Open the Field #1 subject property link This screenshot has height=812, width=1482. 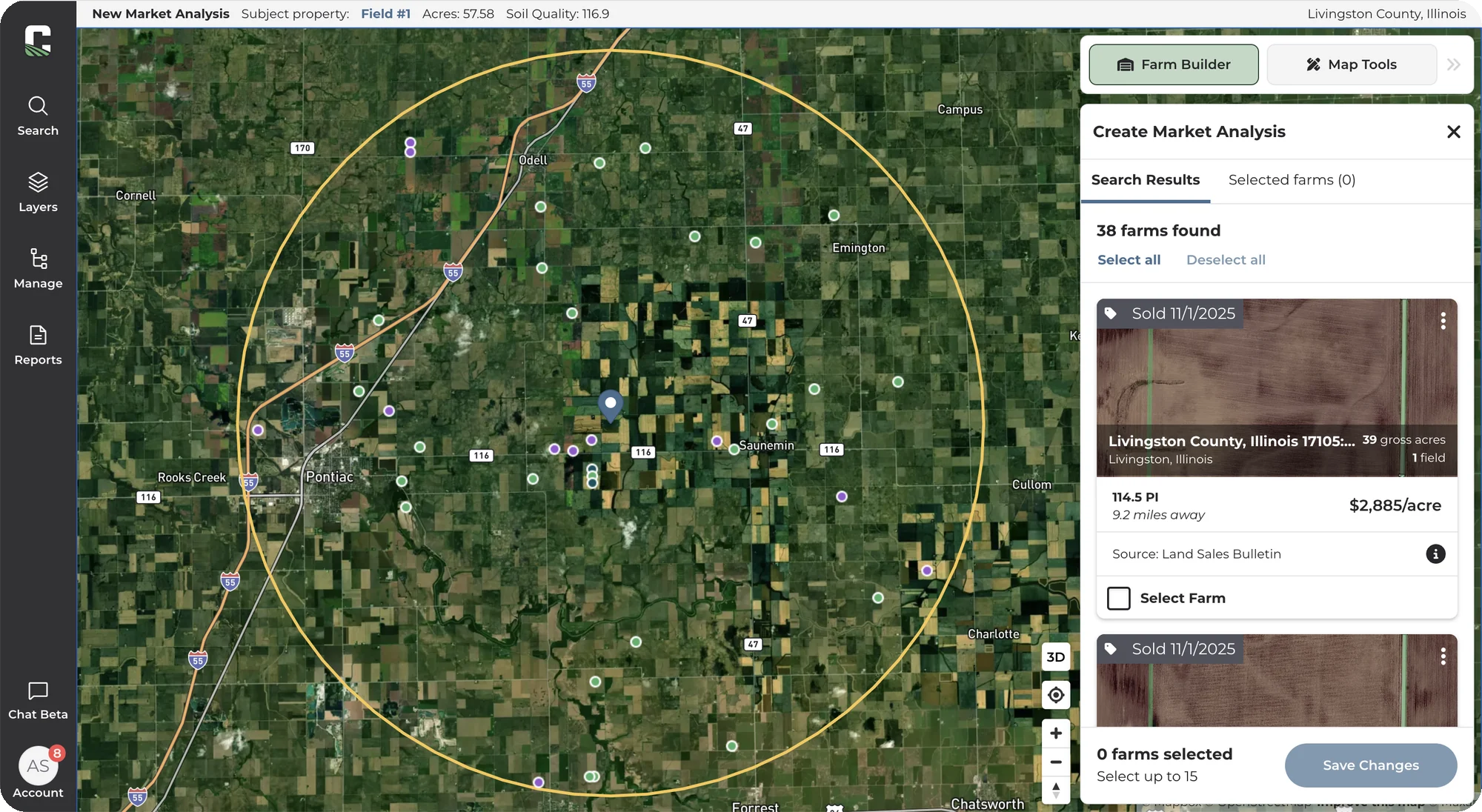pyautogui.click(x=385, y=14)
